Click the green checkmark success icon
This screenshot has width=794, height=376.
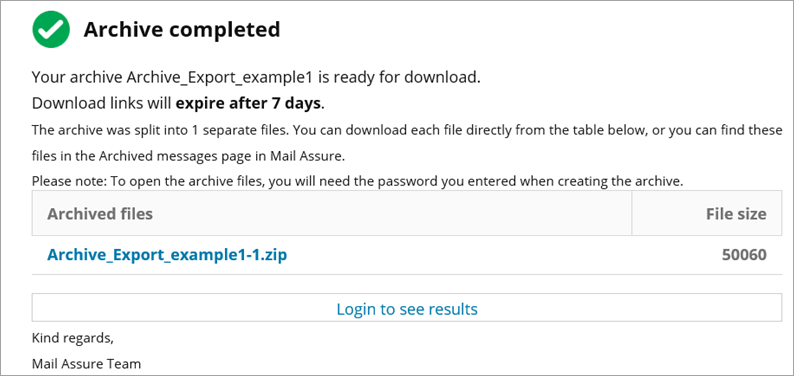51,30
